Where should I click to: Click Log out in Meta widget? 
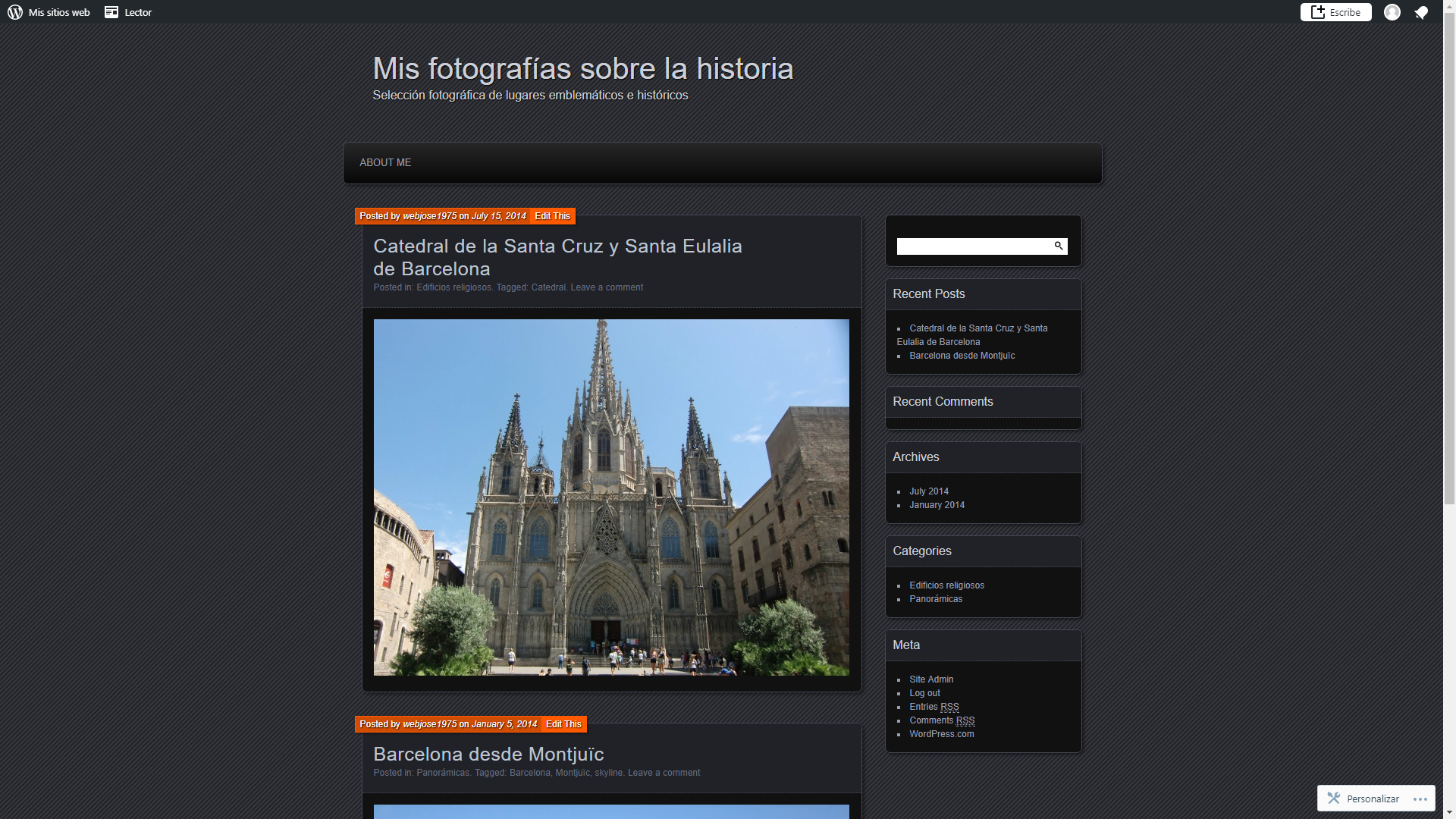[924, 693]
